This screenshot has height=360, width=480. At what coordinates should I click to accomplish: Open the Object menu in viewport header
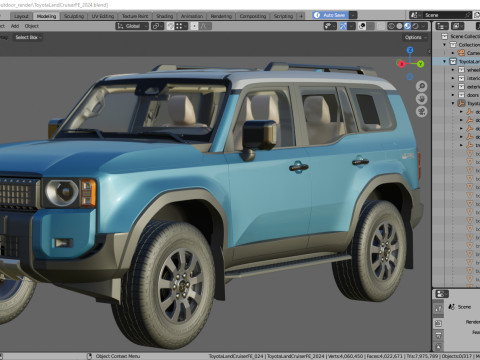32,26
